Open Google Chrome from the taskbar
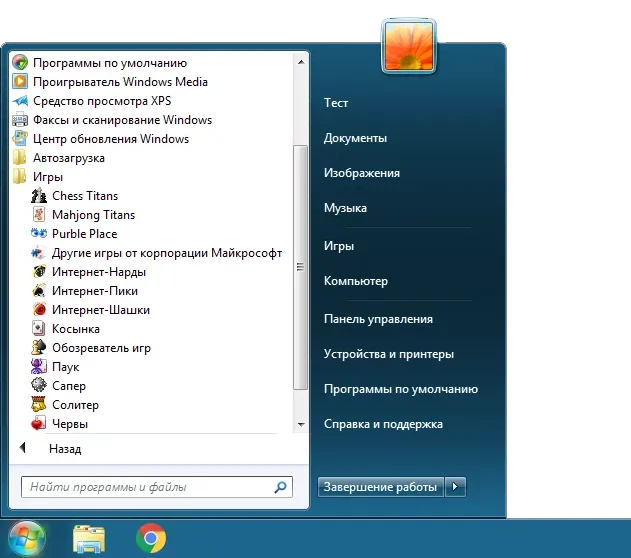This screenshot has height=558, width=631. tap(151, 539)
